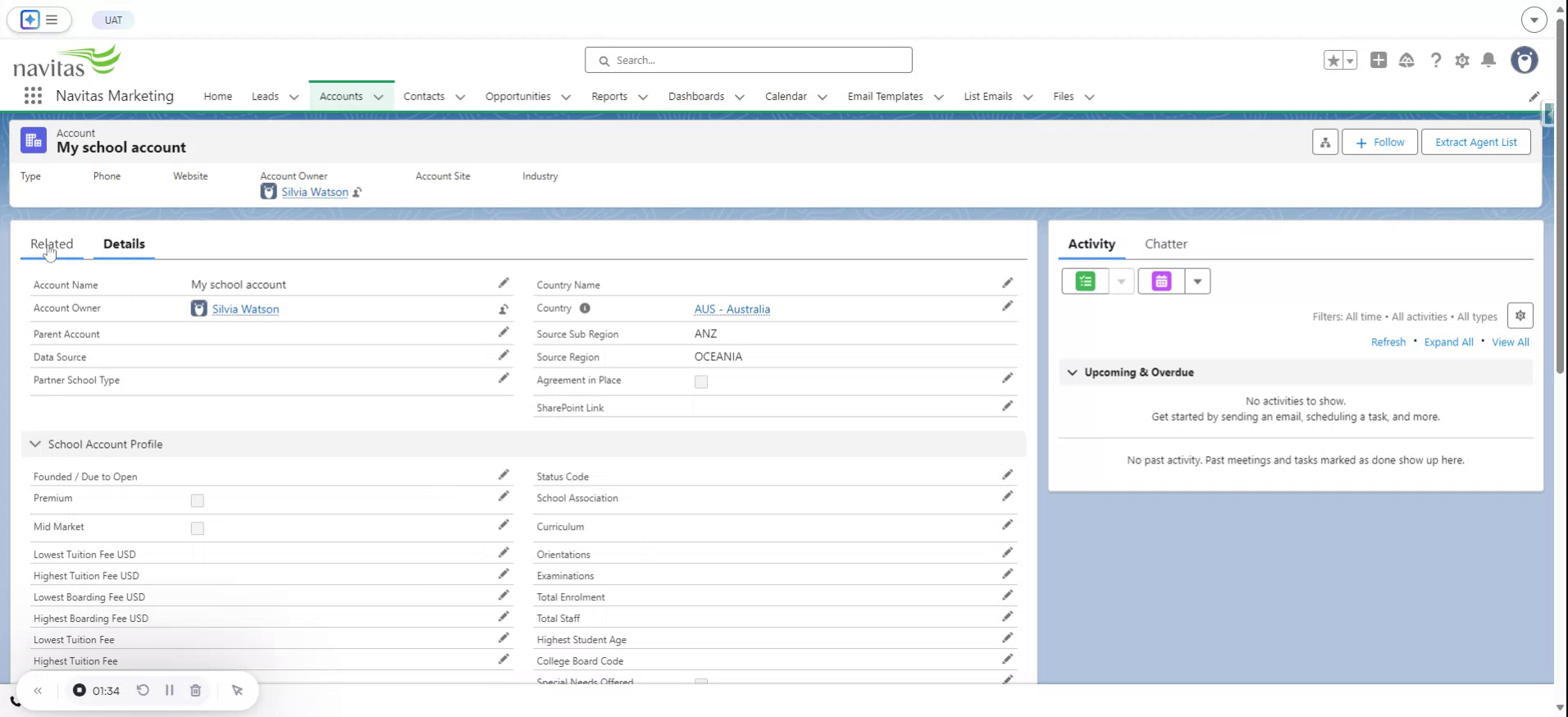The width and height of the screenshot is (1568, 717).
Task: Go to the Home navigation tab
Action: (x=218, y=96)
